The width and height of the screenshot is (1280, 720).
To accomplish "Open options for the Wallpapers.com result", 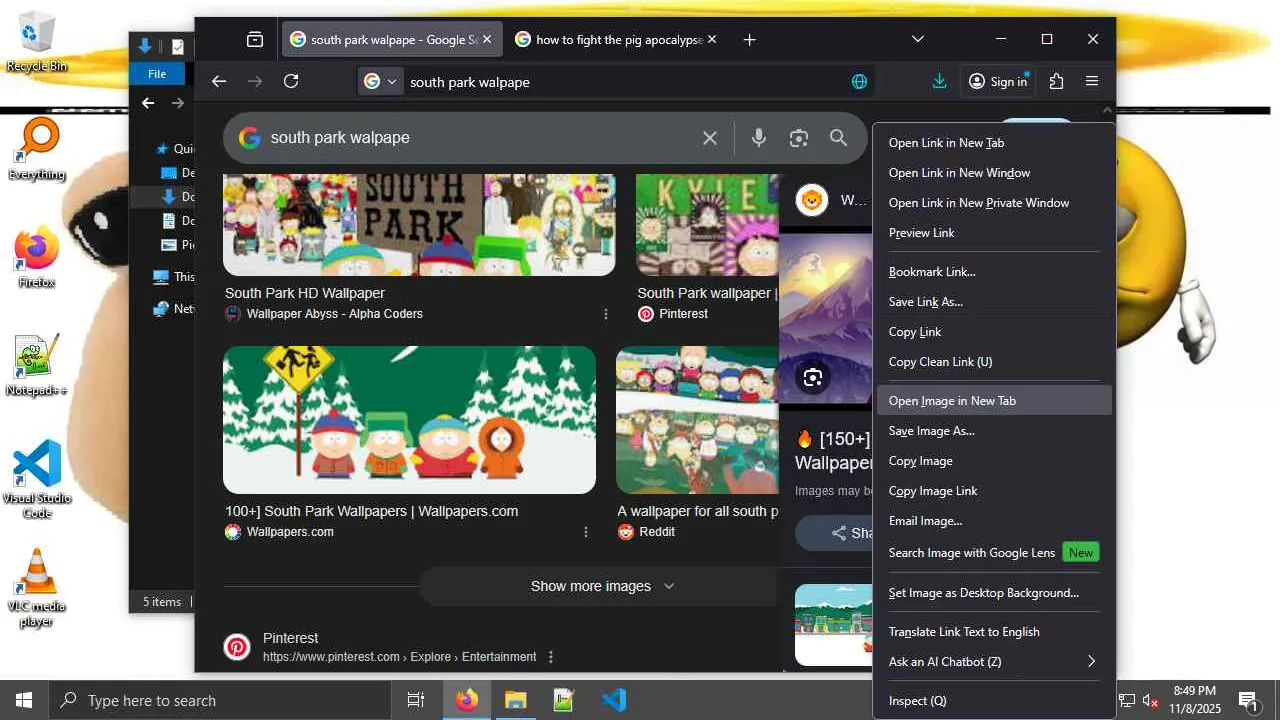I will [586, 532].
